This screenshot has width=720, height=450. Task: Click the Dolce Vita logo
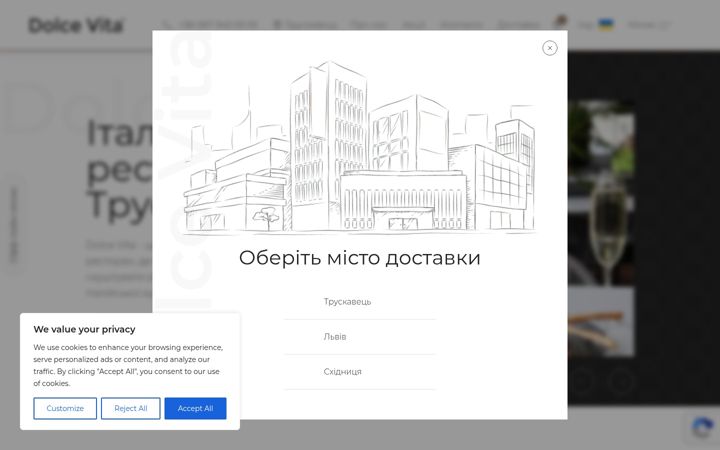(x=76, y=25)
